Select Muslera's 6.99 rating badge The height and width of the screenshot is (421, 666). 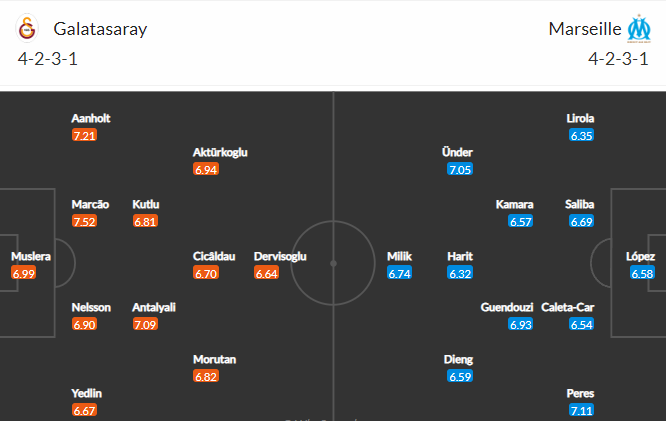point(24,273)
